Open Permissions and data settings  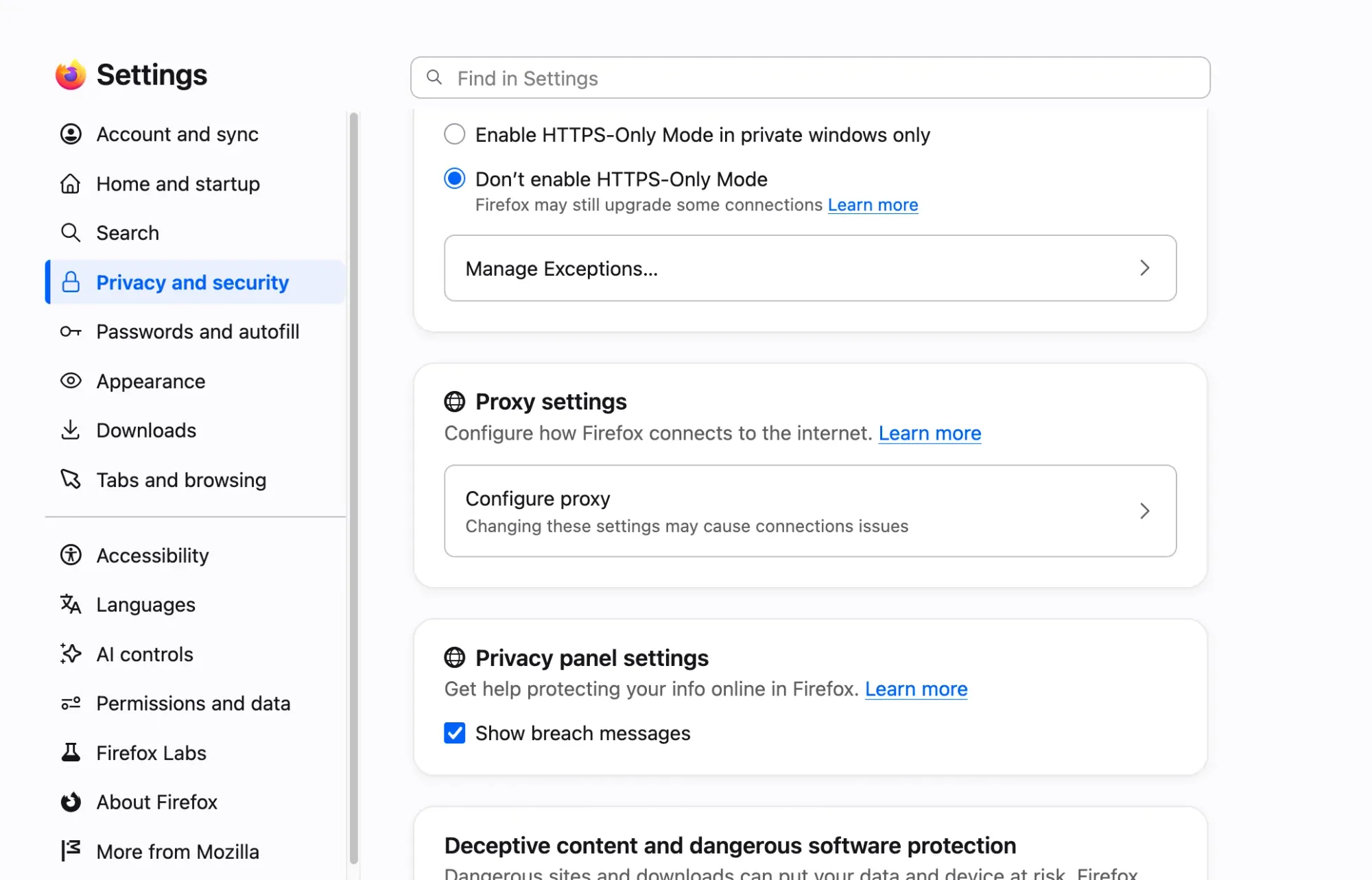(196, 703)
